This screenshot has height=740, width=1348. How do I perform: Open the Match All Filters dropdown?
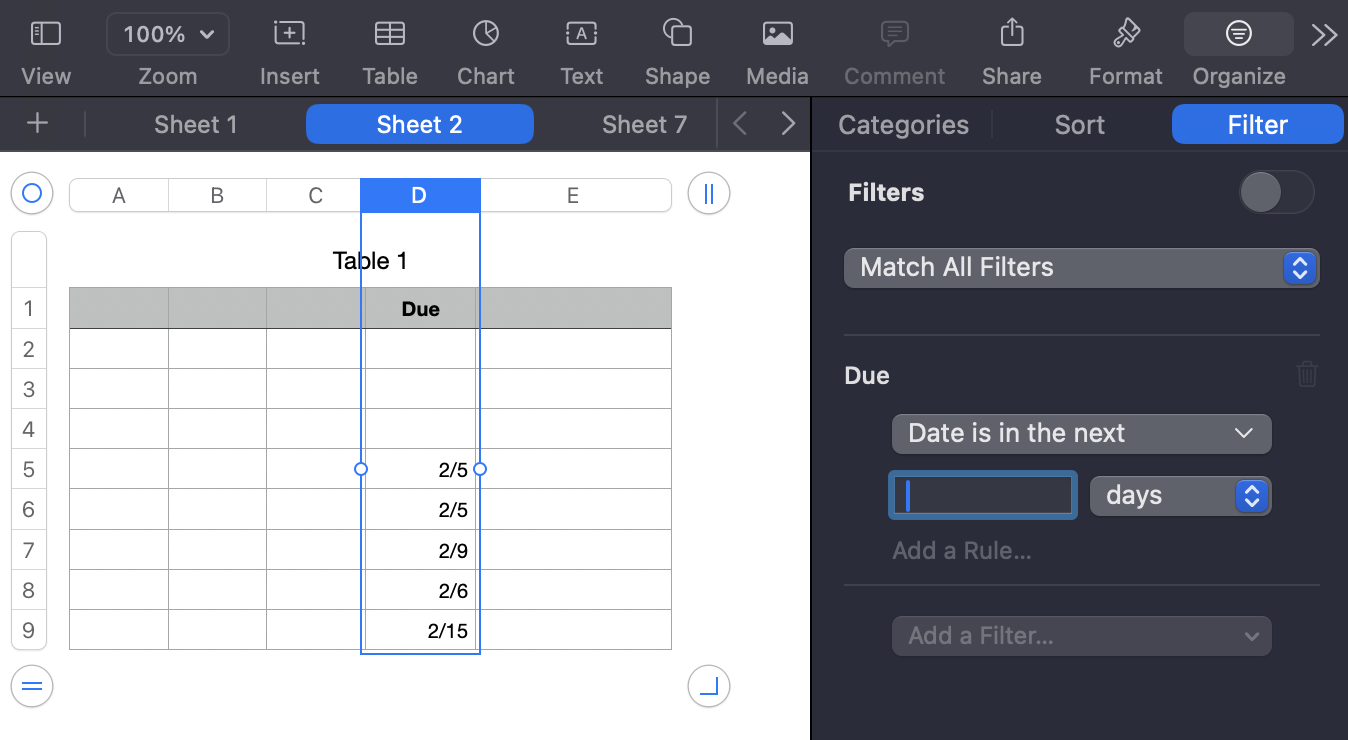[1081, 268]
